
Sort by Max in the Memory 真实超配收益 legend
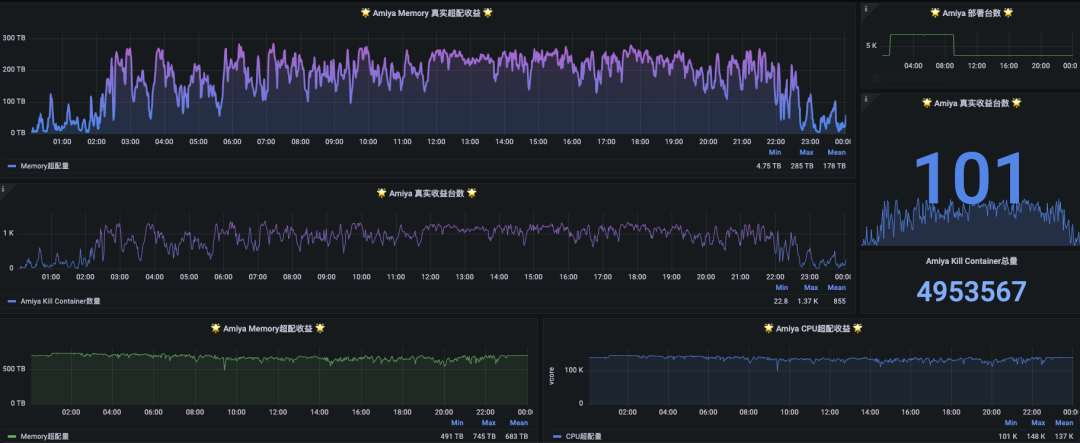click(807, 152)
